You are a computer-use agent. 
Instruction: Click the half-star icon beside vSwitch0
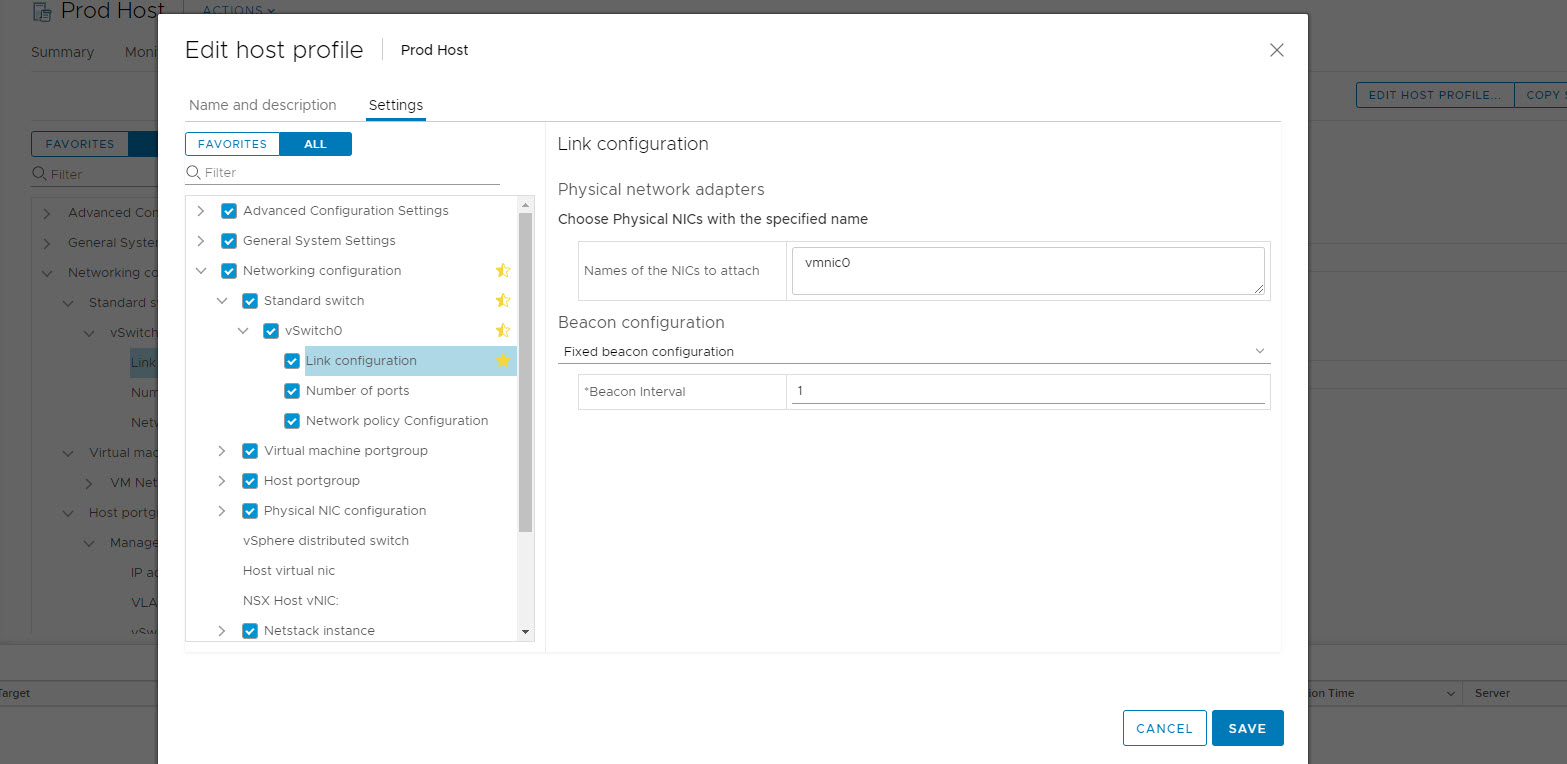503,331
